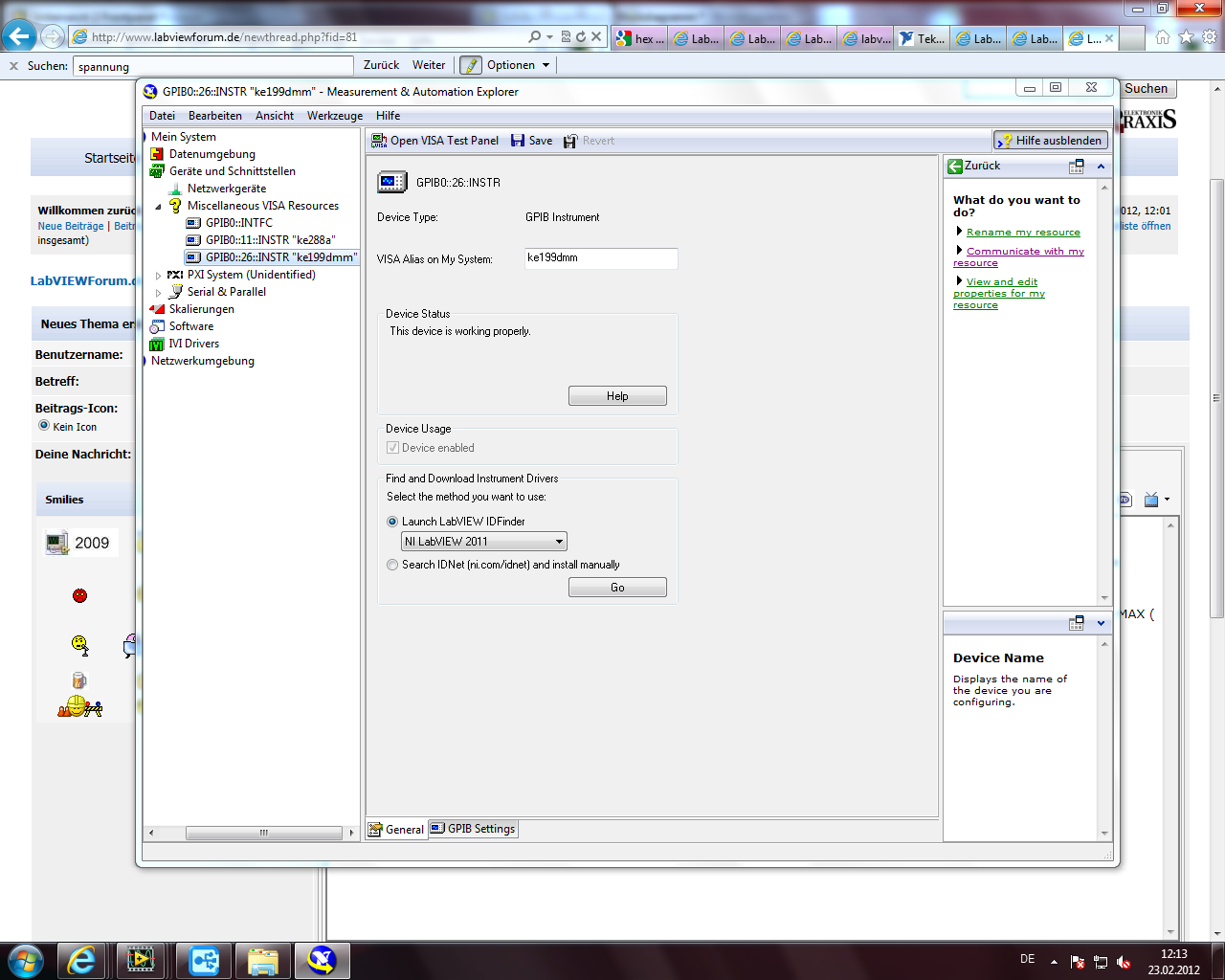
Task: Collapse the upper help pane with its chevron
Action: coord(1101,166)
